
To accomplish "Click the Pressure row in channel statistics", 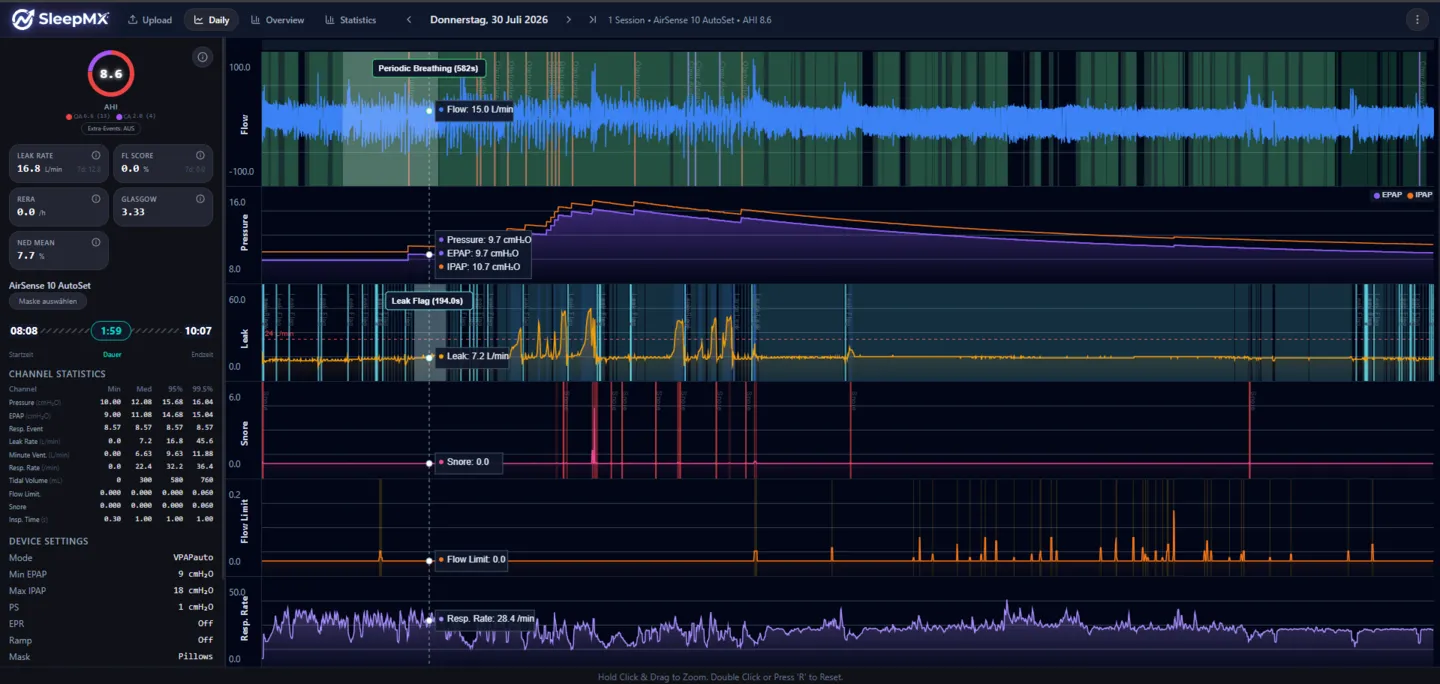I will click(x=110, y=401).
